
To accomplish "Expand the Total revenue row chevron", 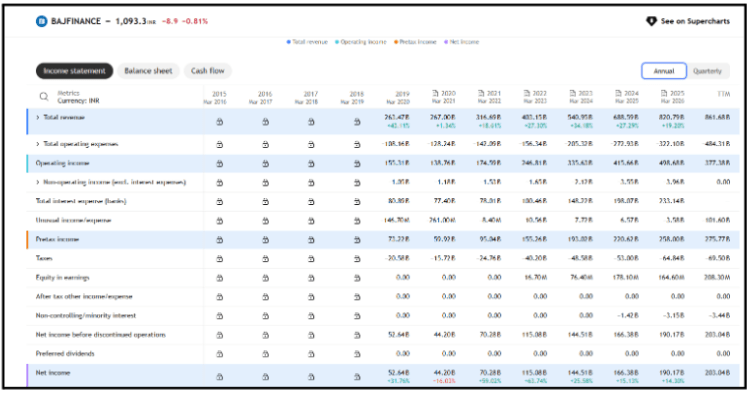I will click(x=38, y=117).
